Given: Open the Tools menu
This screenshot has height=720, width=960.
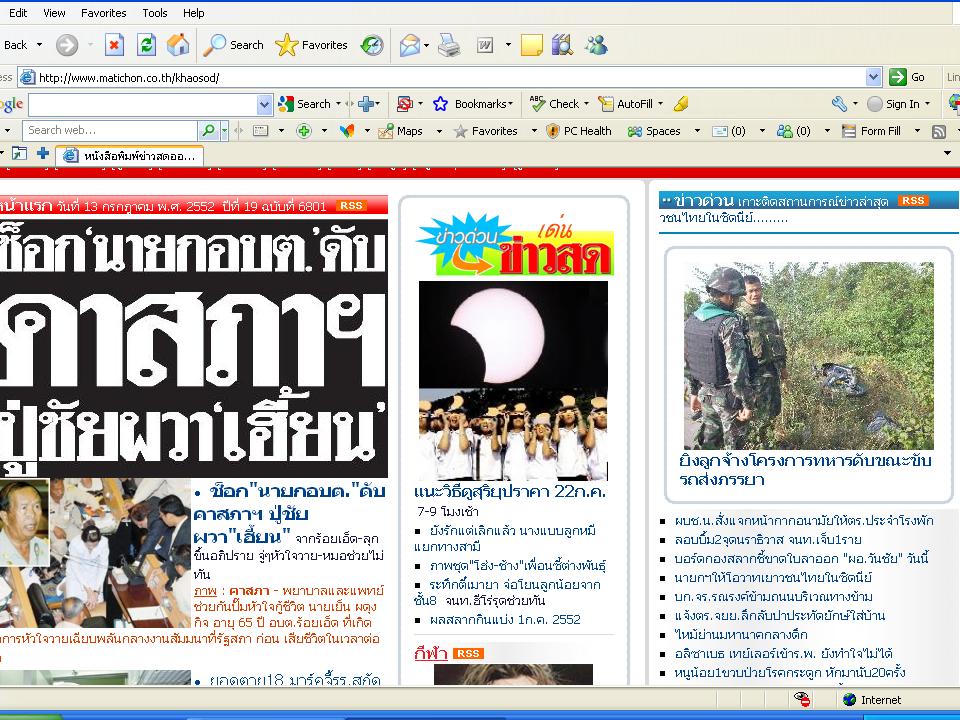Looking at the screenshot, I should coord(155,13).
